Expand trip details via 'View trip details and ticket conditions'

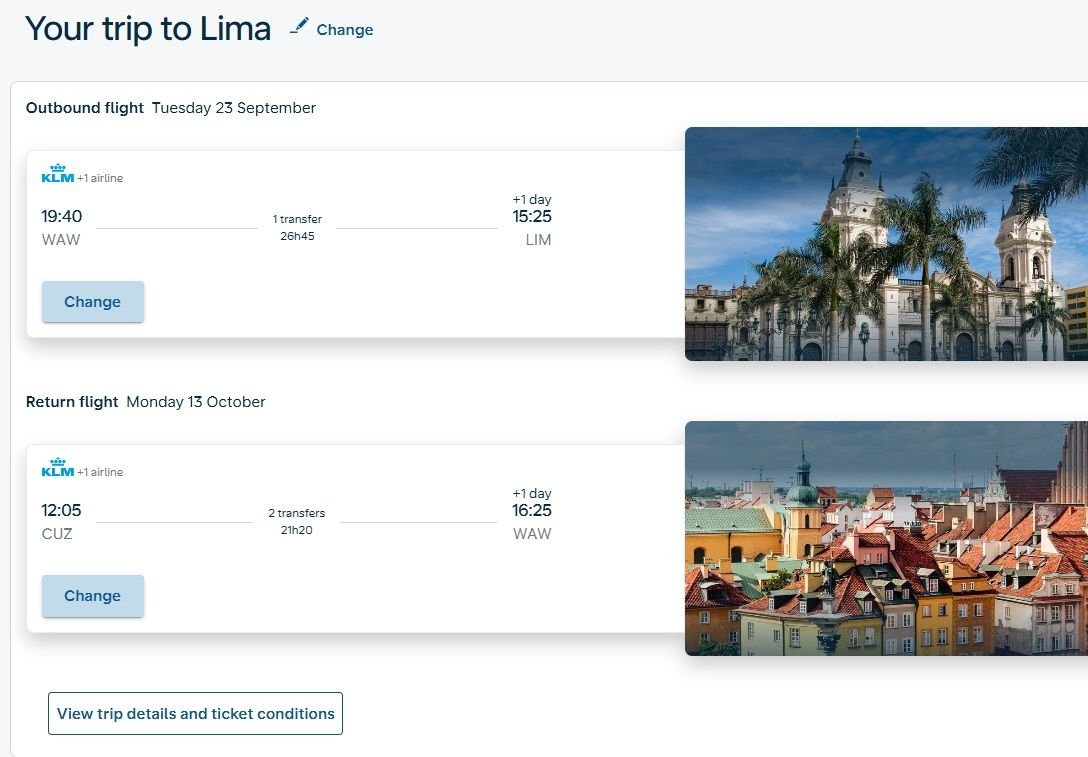point(195,713)
